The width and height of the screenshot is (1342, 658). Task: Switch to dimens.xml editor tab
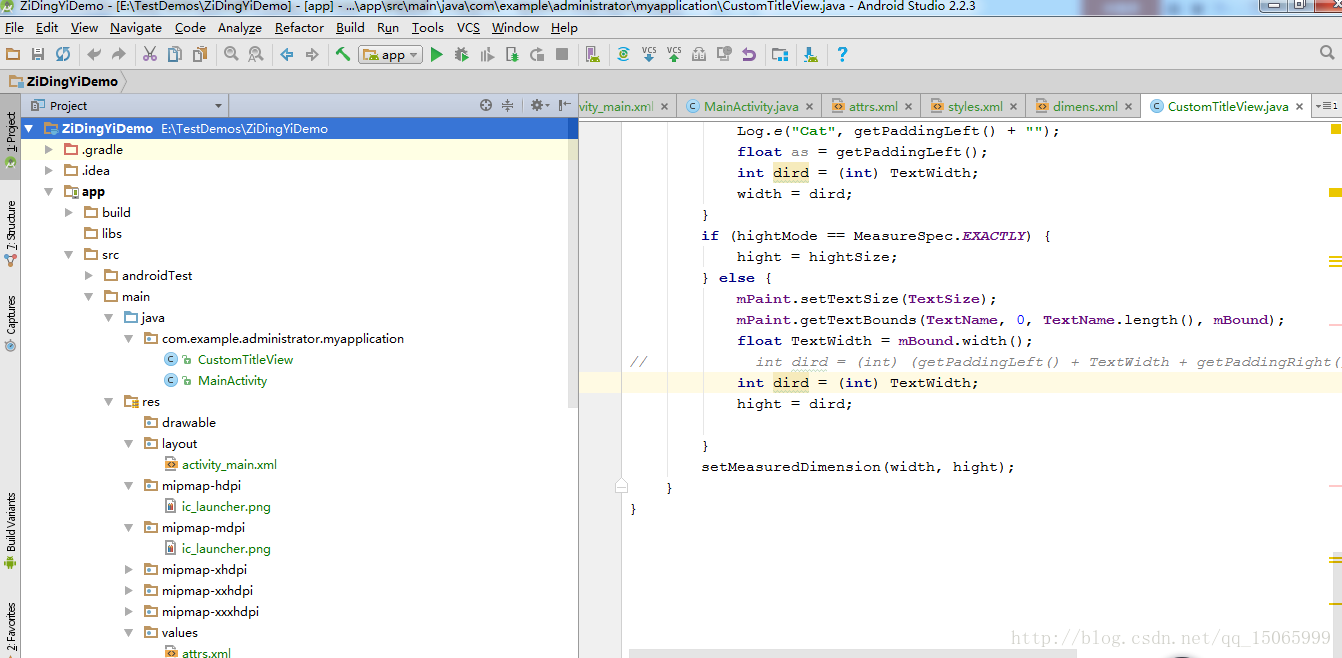tap(1085, 106)
